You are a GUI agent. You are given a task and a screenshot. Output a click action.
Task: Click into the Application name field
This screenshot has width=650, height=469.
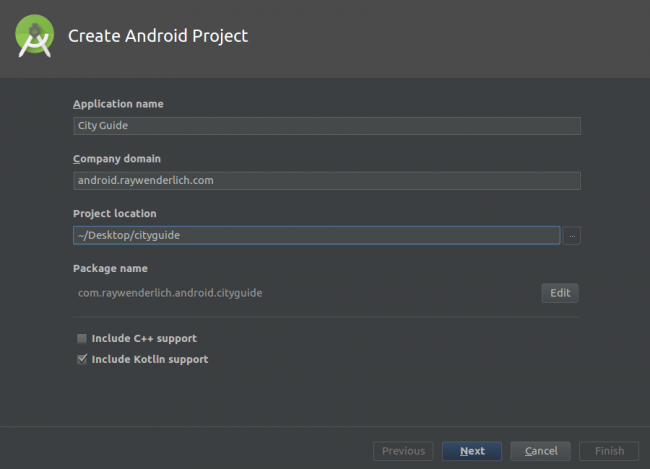327,126
